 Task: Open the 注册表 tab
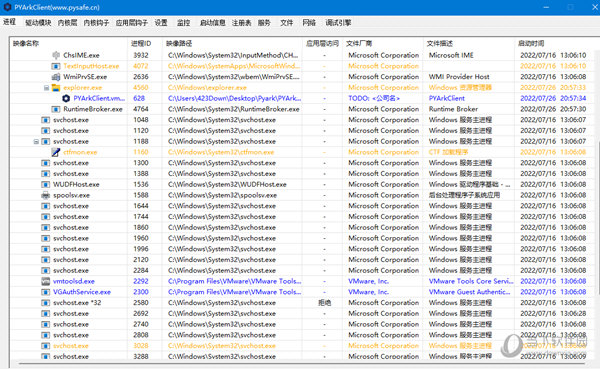pyautogui.click(x=241, y=23)
